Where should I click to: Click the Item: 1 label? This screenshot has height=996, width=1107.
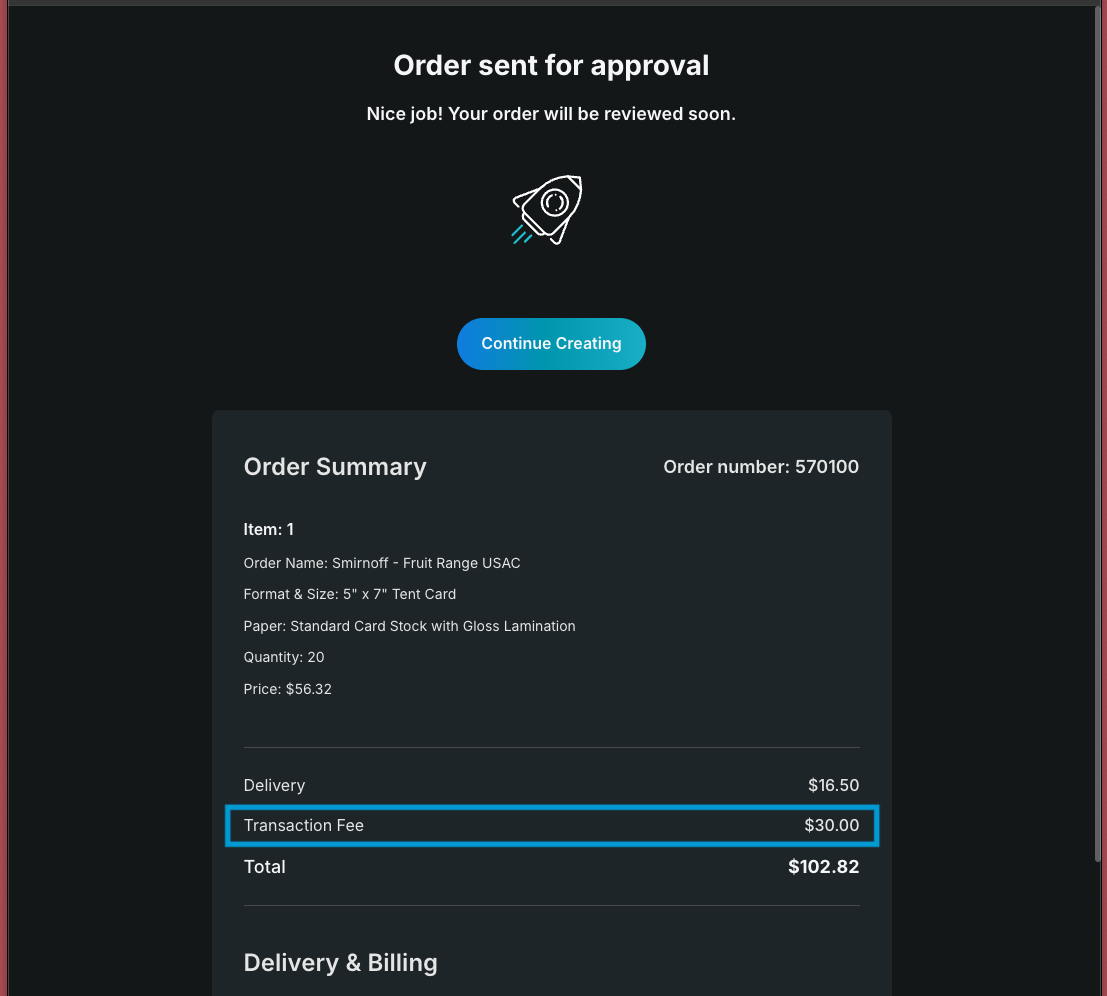click(x=268, y=529)
